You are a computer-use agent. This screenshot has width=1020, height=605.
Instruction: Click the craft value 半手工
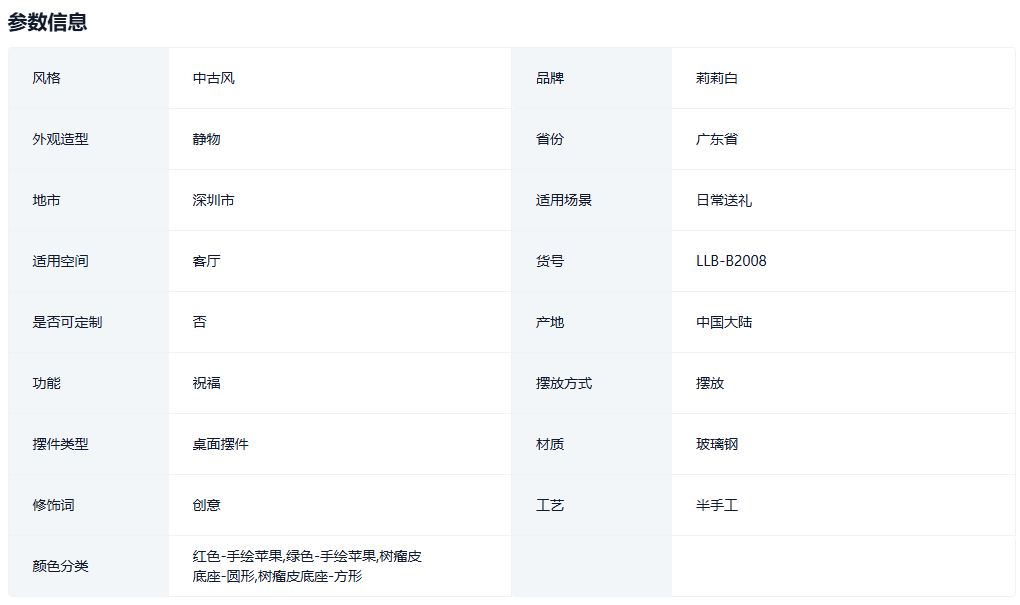(x=717, y=505)
